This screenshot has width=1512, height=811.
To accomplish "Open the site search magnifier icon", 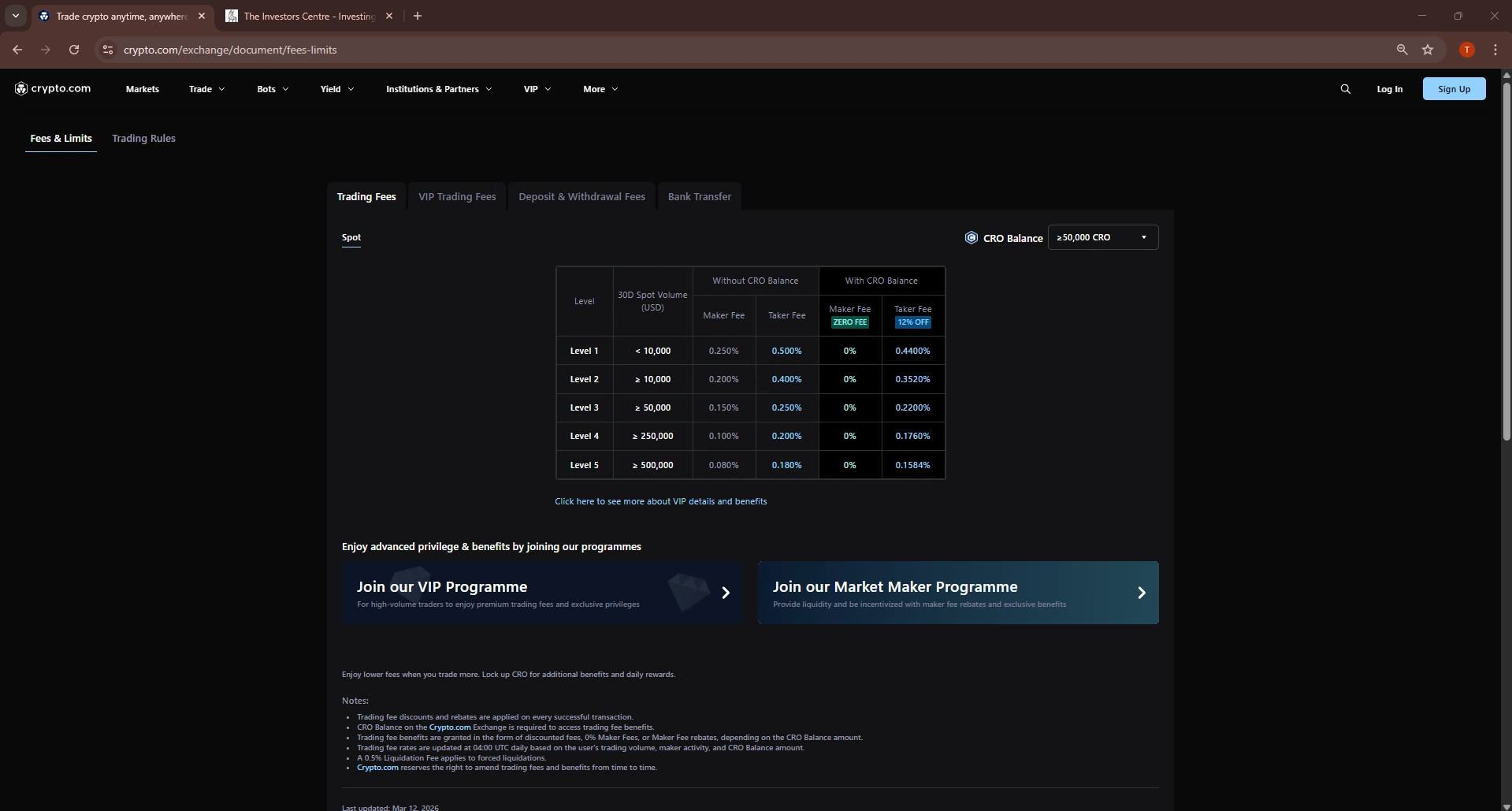I will (1345, 89).
